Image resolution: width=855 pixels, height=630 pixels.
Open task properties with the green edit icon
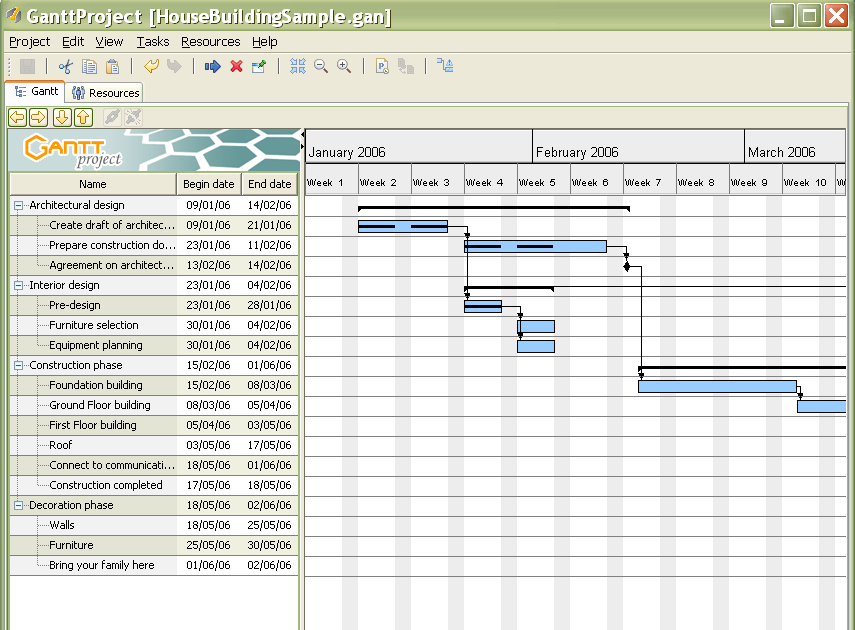pos(259,66)
